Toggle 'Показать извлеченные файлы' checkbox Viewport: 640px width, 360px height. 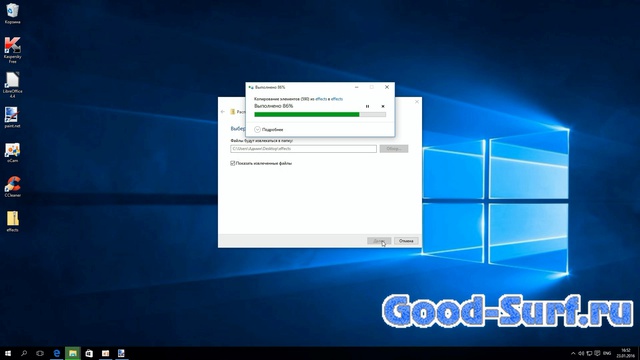(x=233, y=163)
